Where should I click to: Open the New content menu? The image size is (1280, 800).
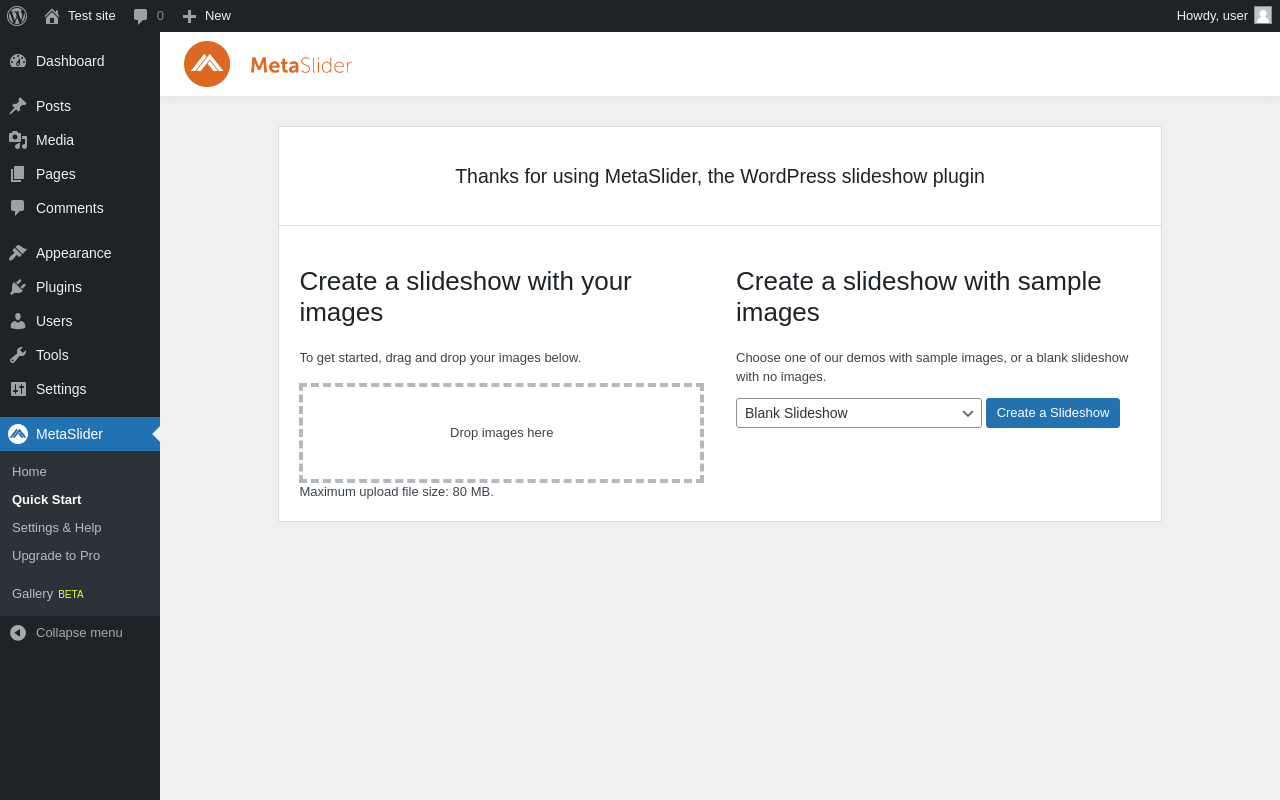tap(207, 16)
